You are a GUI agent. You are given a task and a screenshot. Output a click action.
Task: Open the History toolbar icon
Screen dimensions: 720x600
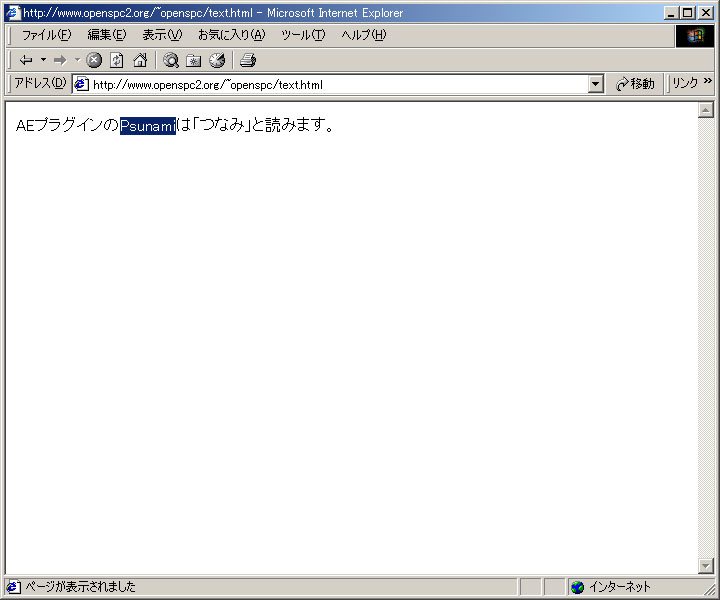pyautogui.click(x=217, y=60)
